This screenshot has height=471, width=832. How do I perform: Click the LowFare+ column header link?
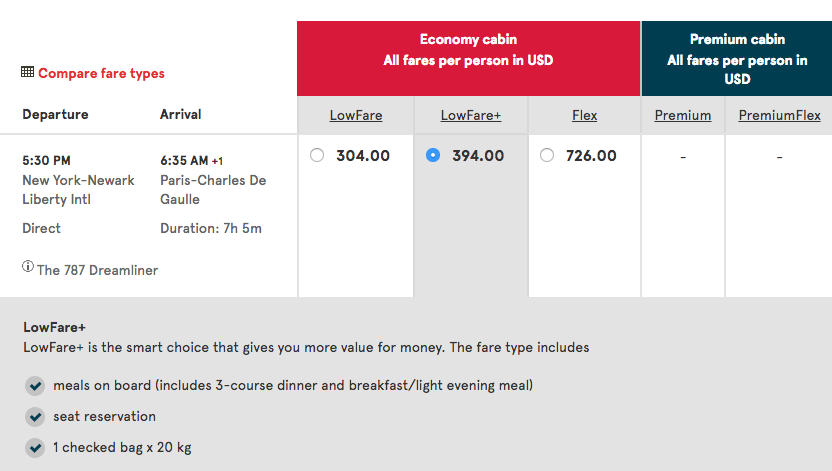471,115
